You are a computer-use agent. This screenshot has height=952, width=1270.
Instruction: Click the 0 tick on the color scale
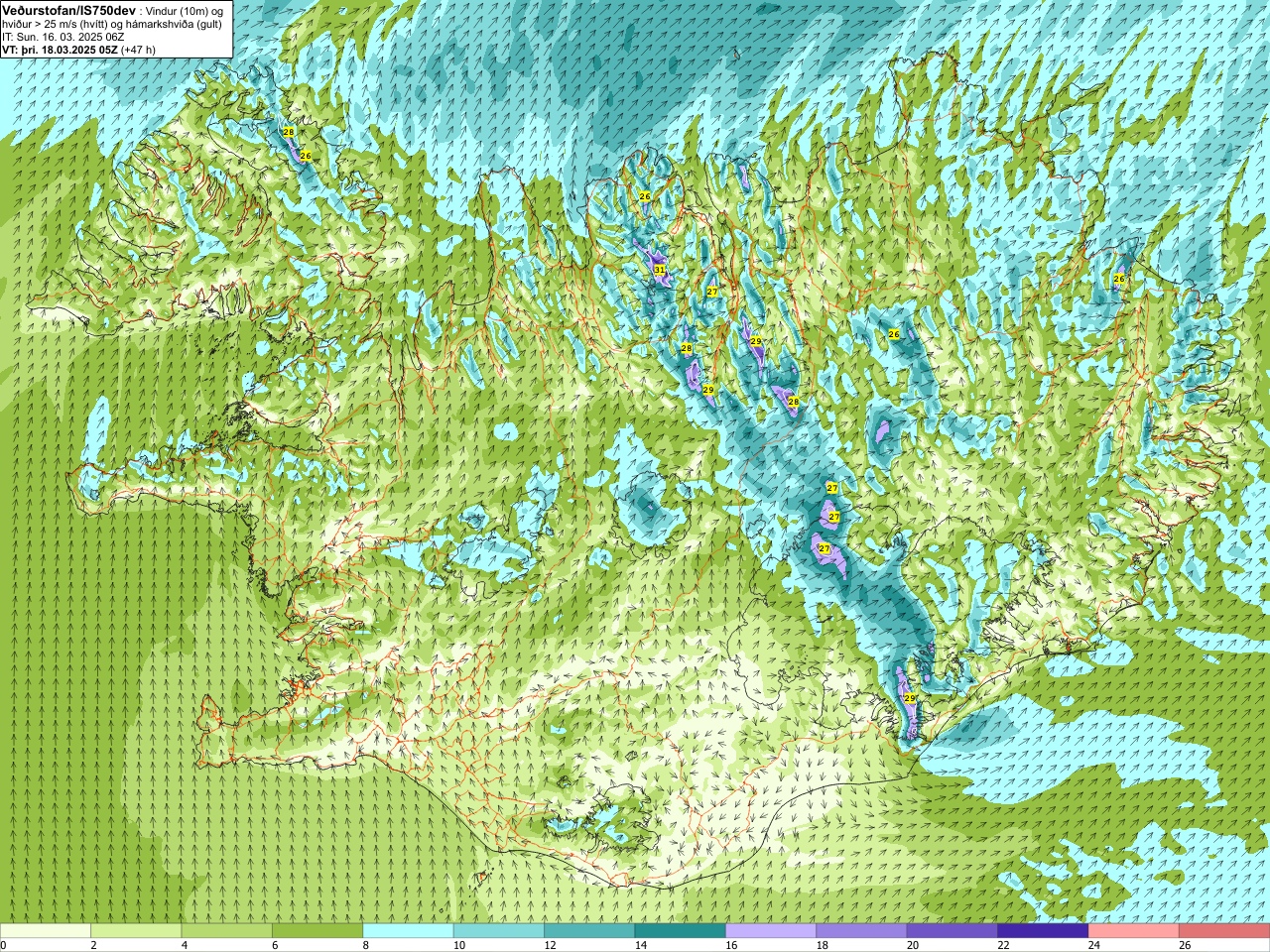click(3, 945)
